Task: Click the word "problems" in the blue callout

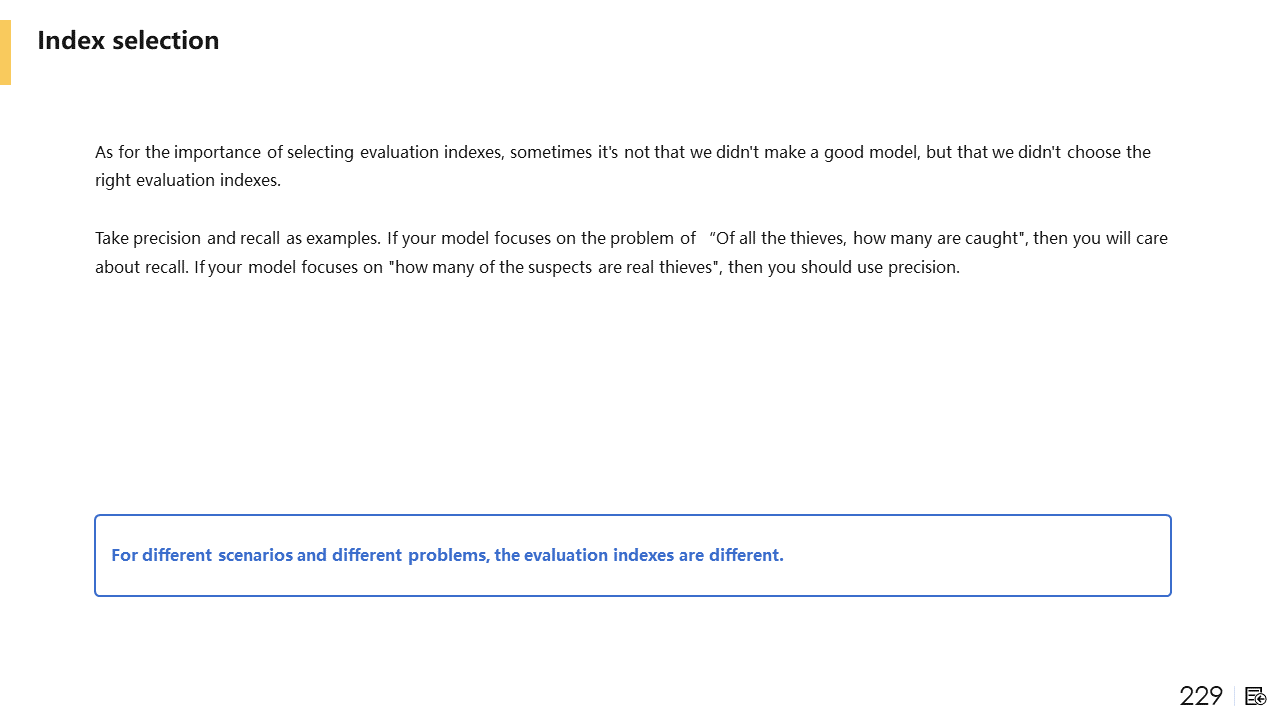Action: 448,555
